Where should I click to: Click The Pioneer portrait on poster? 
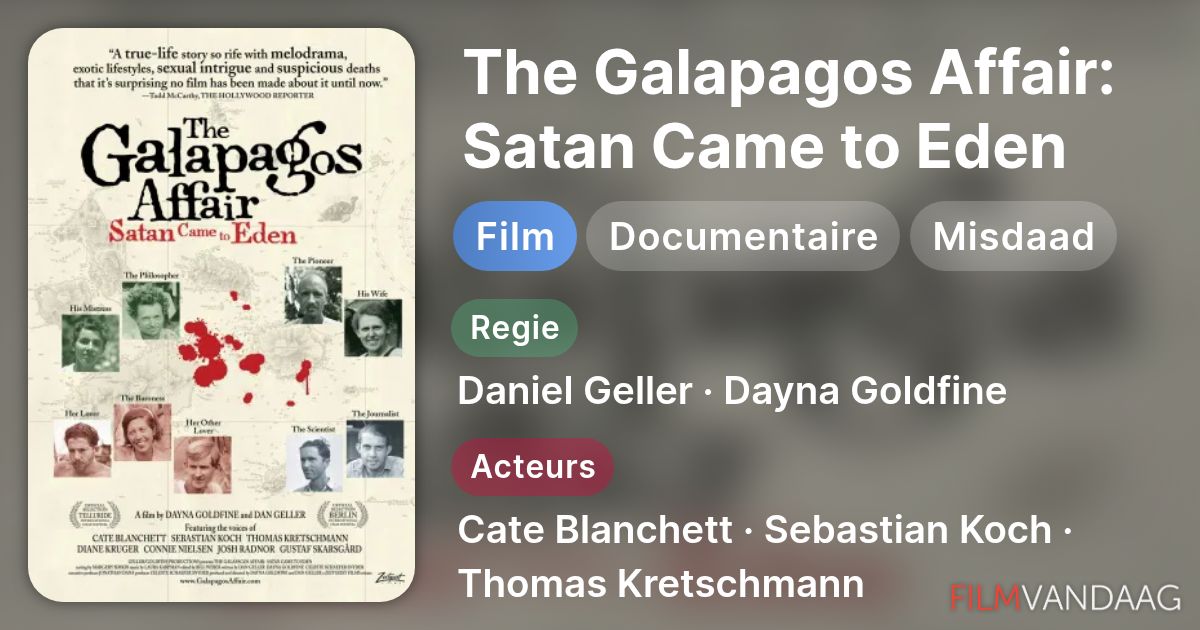[x=312, y=294]
